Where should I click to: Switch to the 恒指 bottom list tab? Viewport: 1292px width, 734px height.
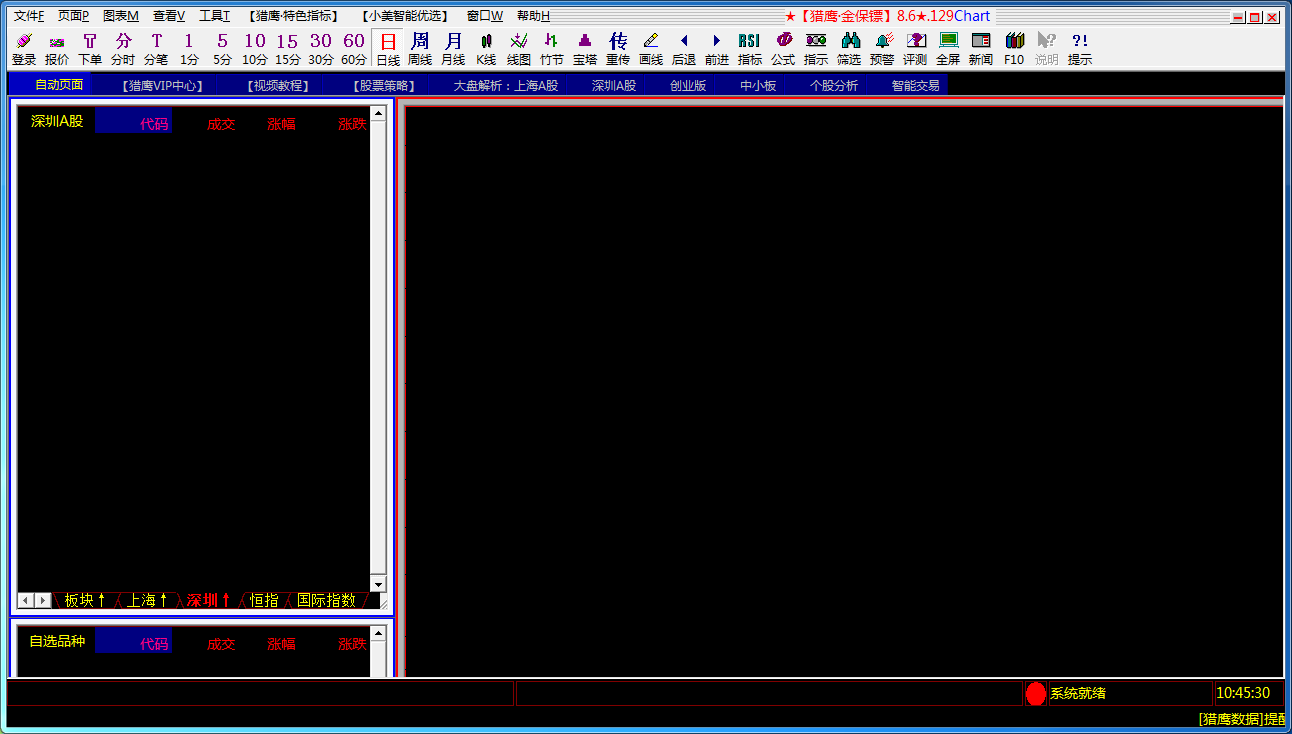264,600
